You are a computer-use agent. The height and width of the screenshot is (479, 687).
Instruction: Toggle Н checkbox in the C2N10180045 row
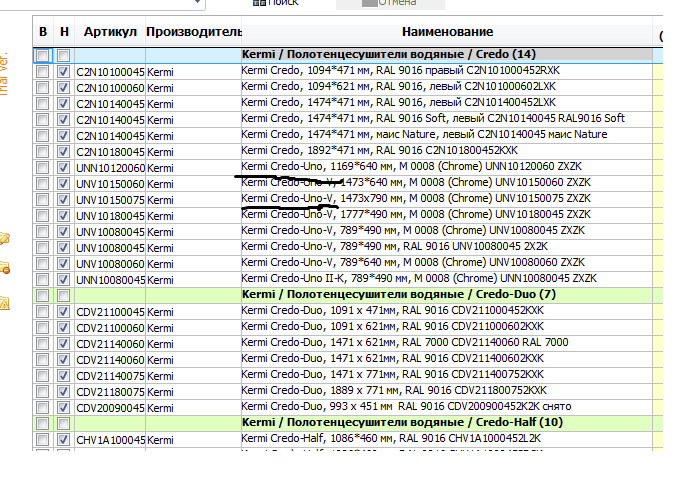[63, 152]
